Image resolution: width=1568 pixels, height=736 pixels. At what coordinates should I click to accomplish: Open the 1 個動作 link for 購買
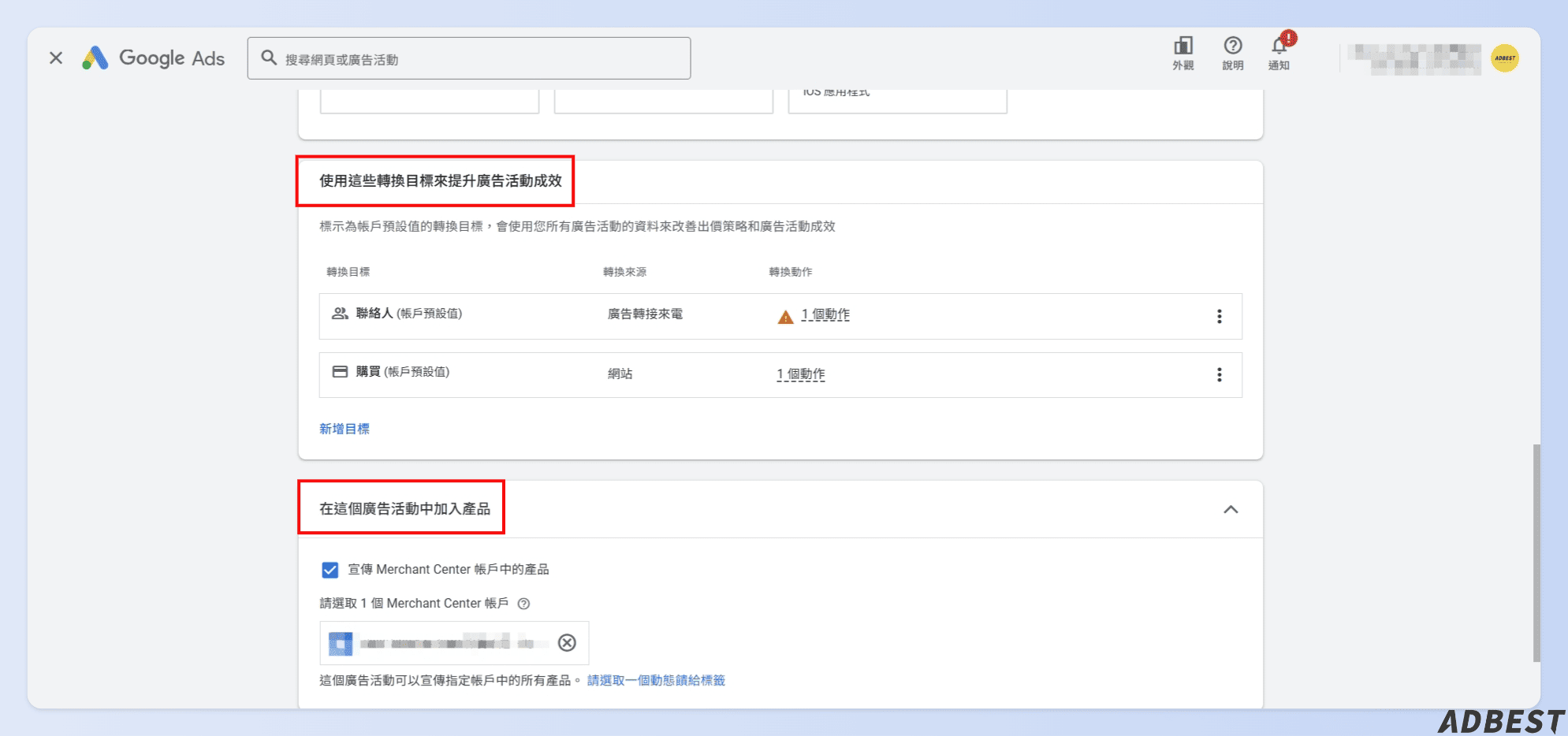pyautogui.click(x=801, y=374)
